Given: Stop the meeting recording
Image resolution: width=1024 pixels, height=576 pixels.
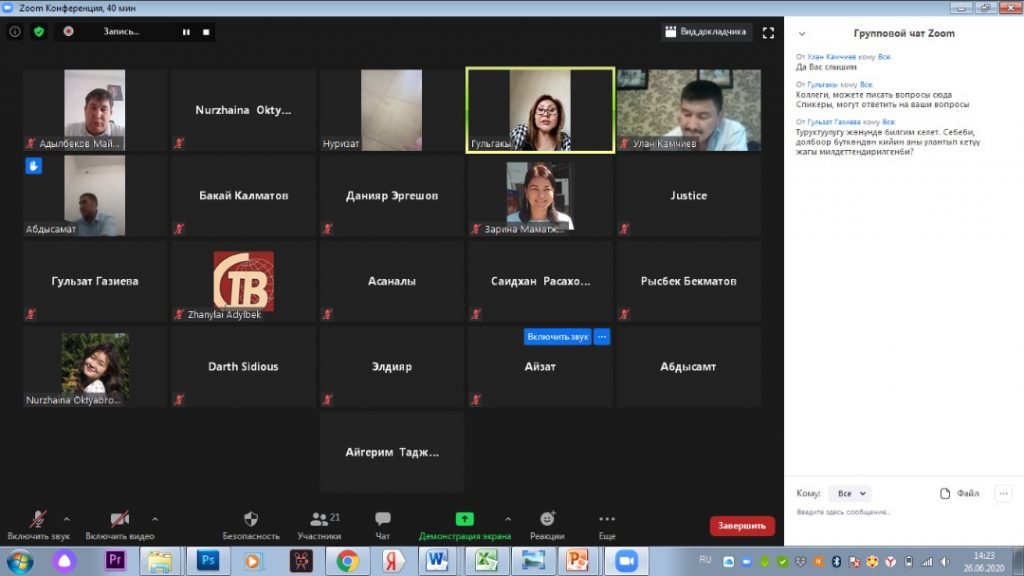Looking at the screenshot, I should [206, 31].
